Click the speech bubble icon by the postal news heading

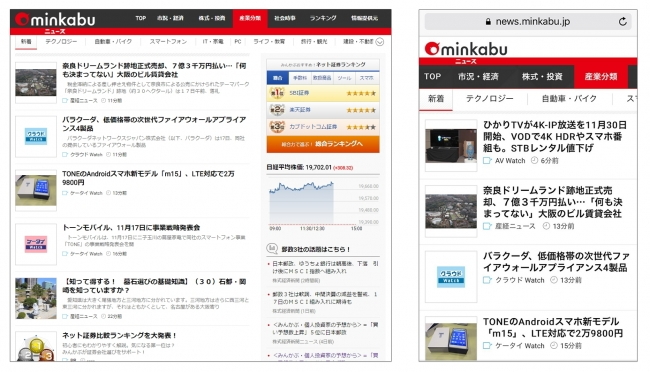point(272,248)
